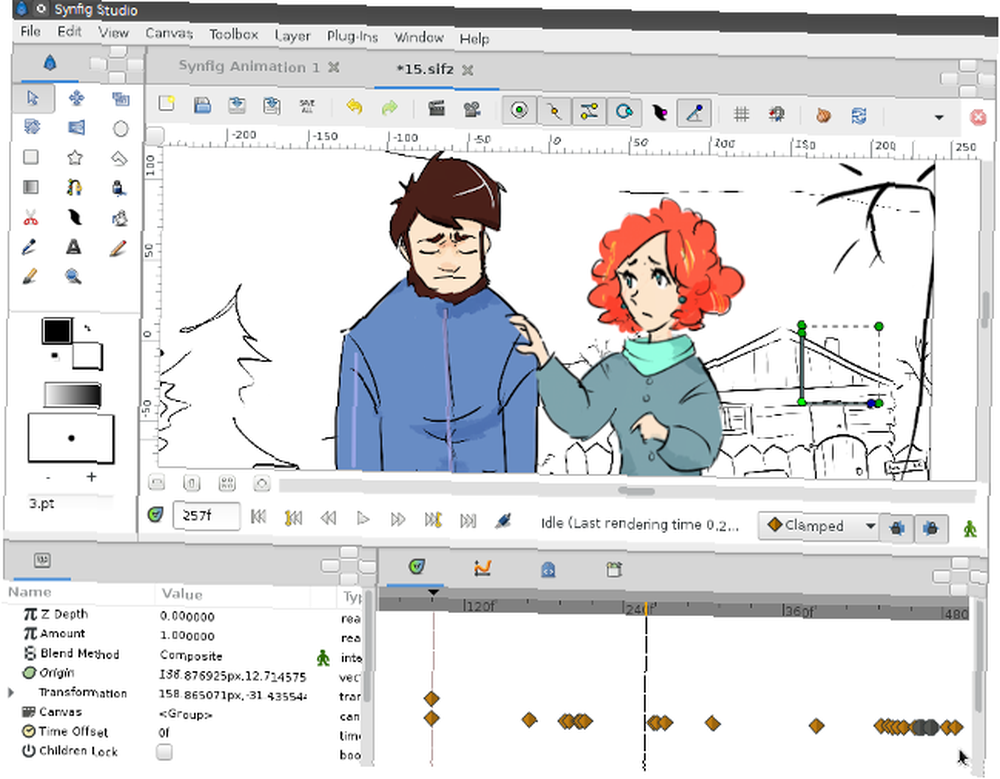Select the Mirror tool
The height and width of the screenshot is (779, 1000).
coord(76,128)
